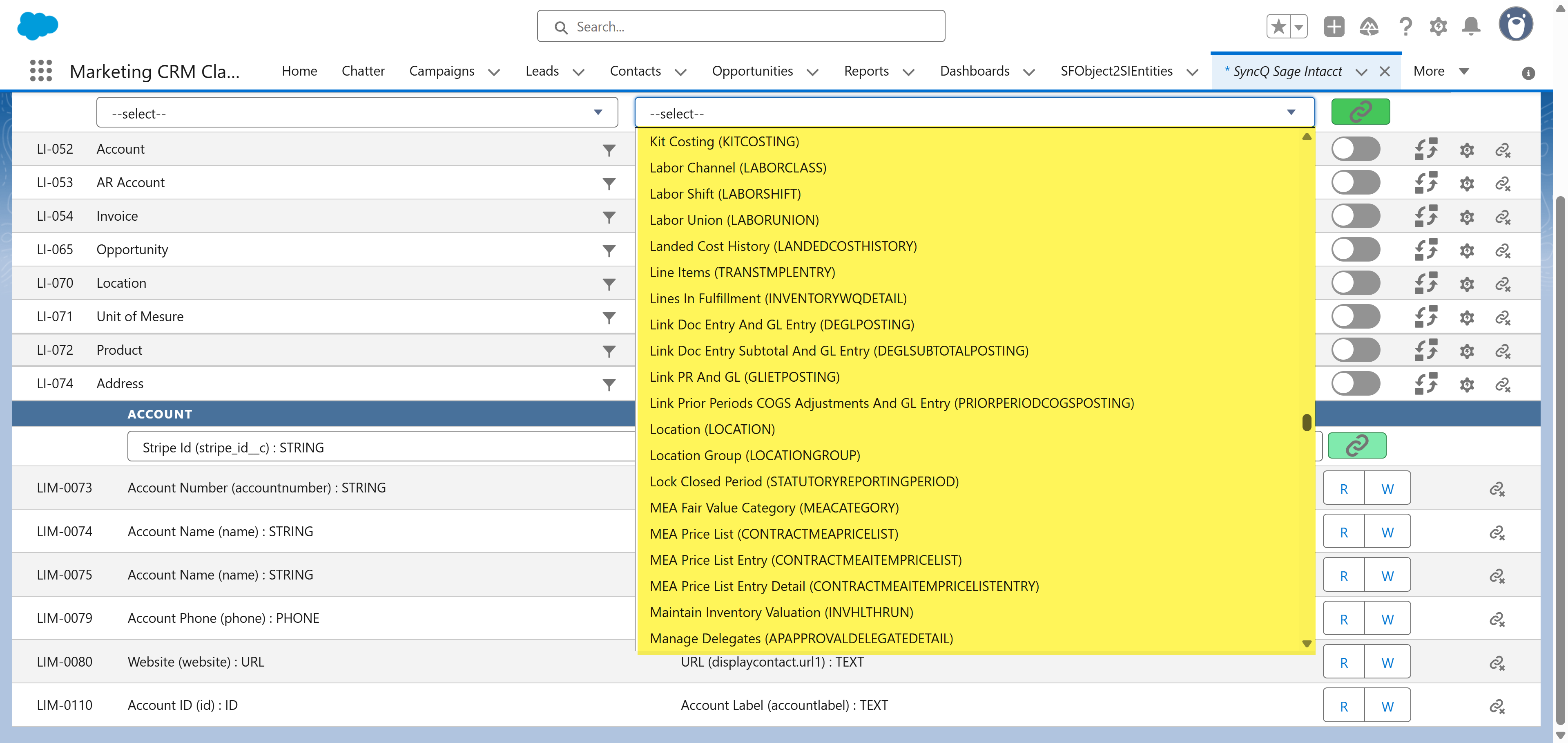Screen dimensions: 1568x743
Task: Click dropdown list scroll up arrow
Action: [1307, 137]
